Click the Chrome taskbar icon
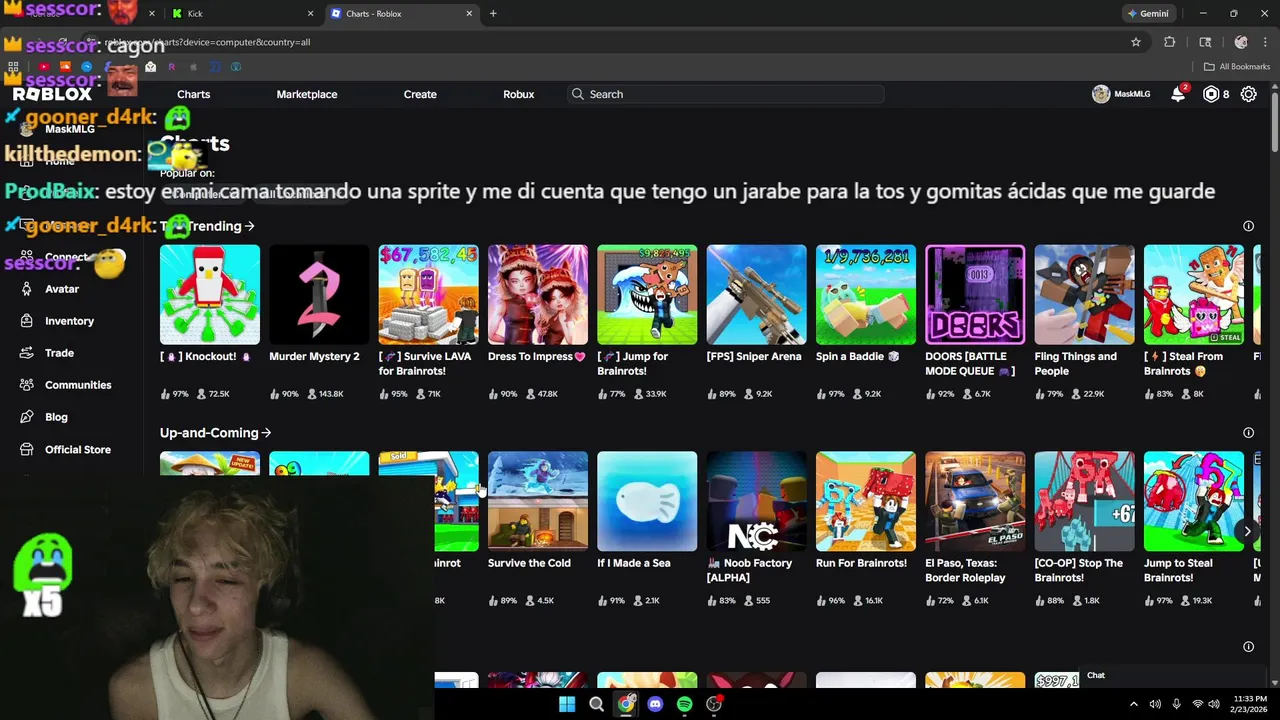 [626, 704]
